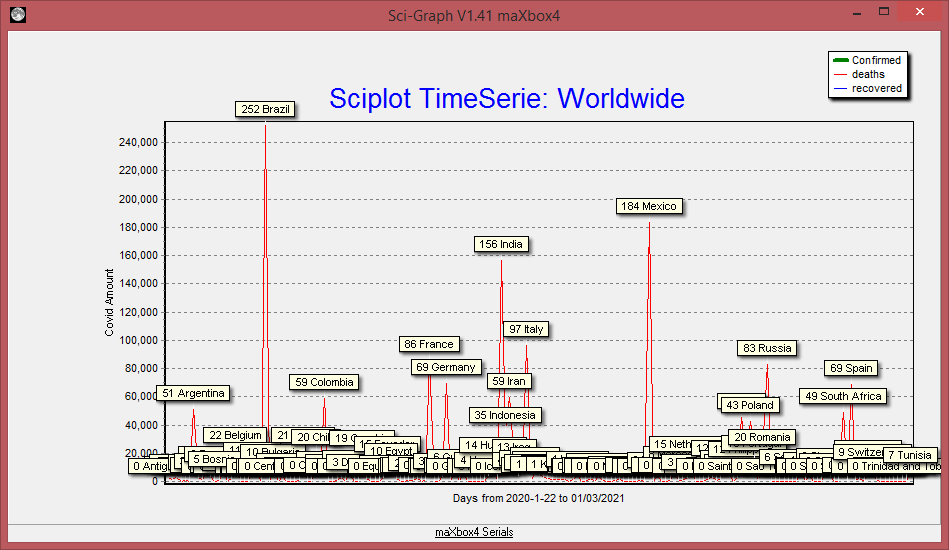Select the 69 Spain data label
The width and height of the screenshot is (949, 550).
point(852,368)
